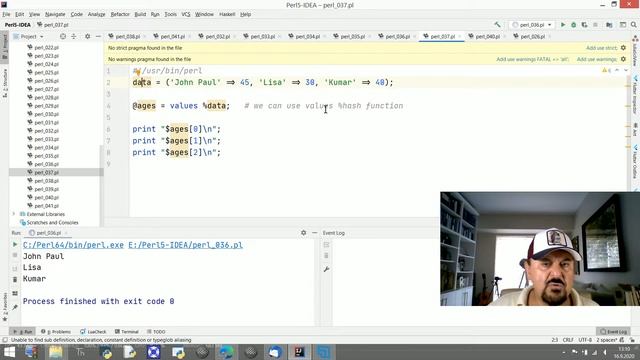The image size is (640, 360).
Task: Open Event Log wrench settings icon
Action: (326, 269)
